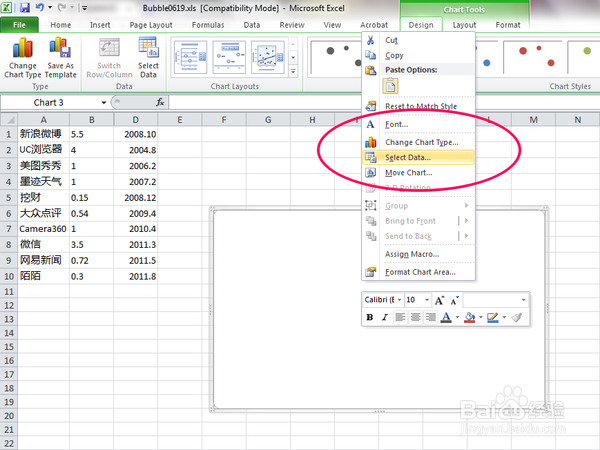Viewport: 600px width, 450px height.
Task: Open the Name Box dropdown arrow
Action: click(x=103, y=103)
